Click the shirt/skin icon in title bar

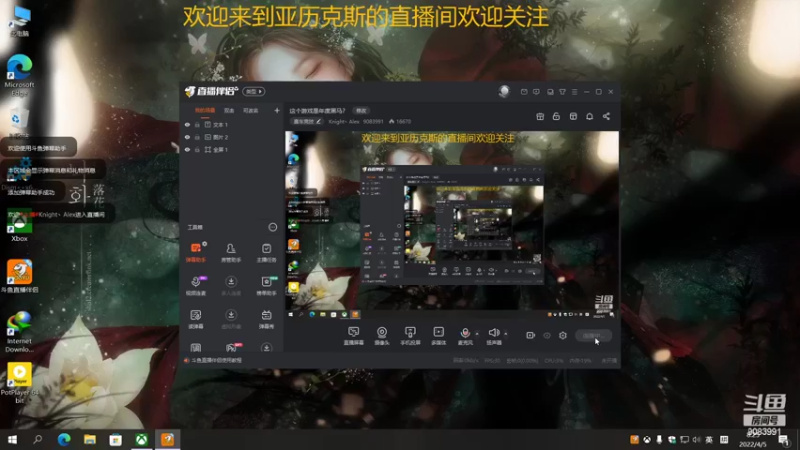coord(562,92)
